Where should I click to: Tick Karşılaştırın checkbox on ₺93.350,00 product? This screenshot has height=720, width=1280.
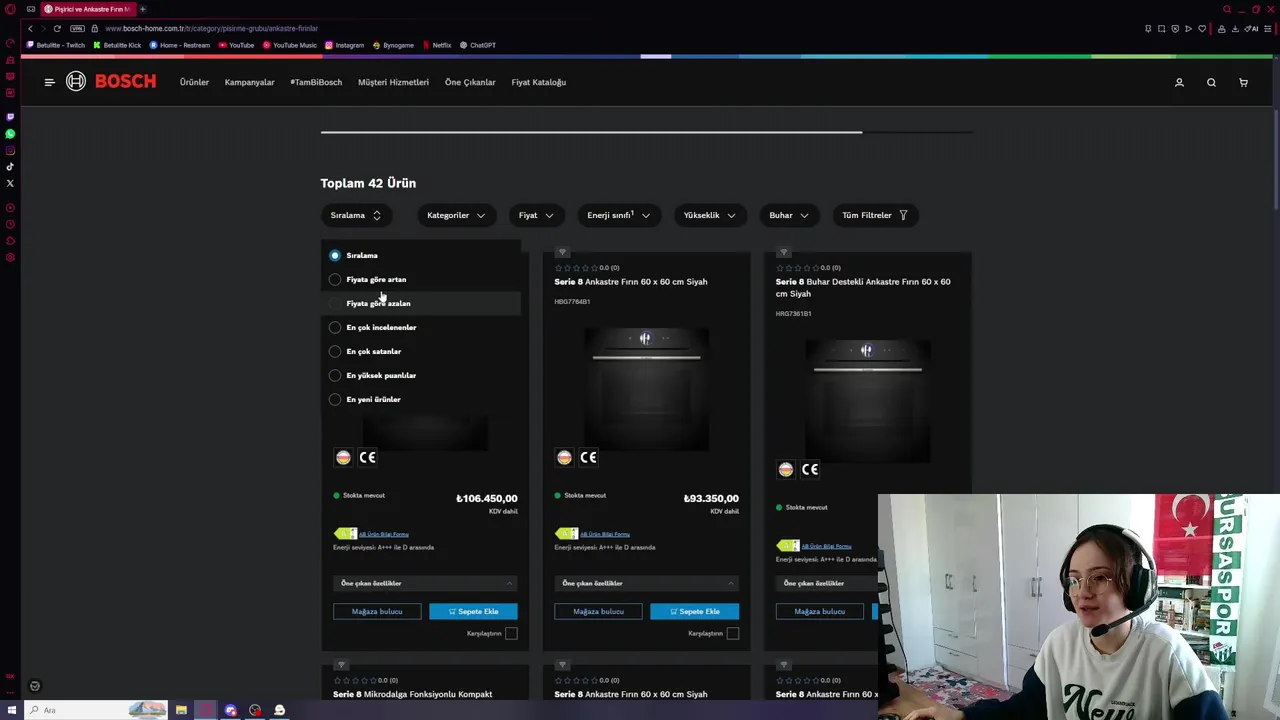pyautogui.click(x=732, y=633)
